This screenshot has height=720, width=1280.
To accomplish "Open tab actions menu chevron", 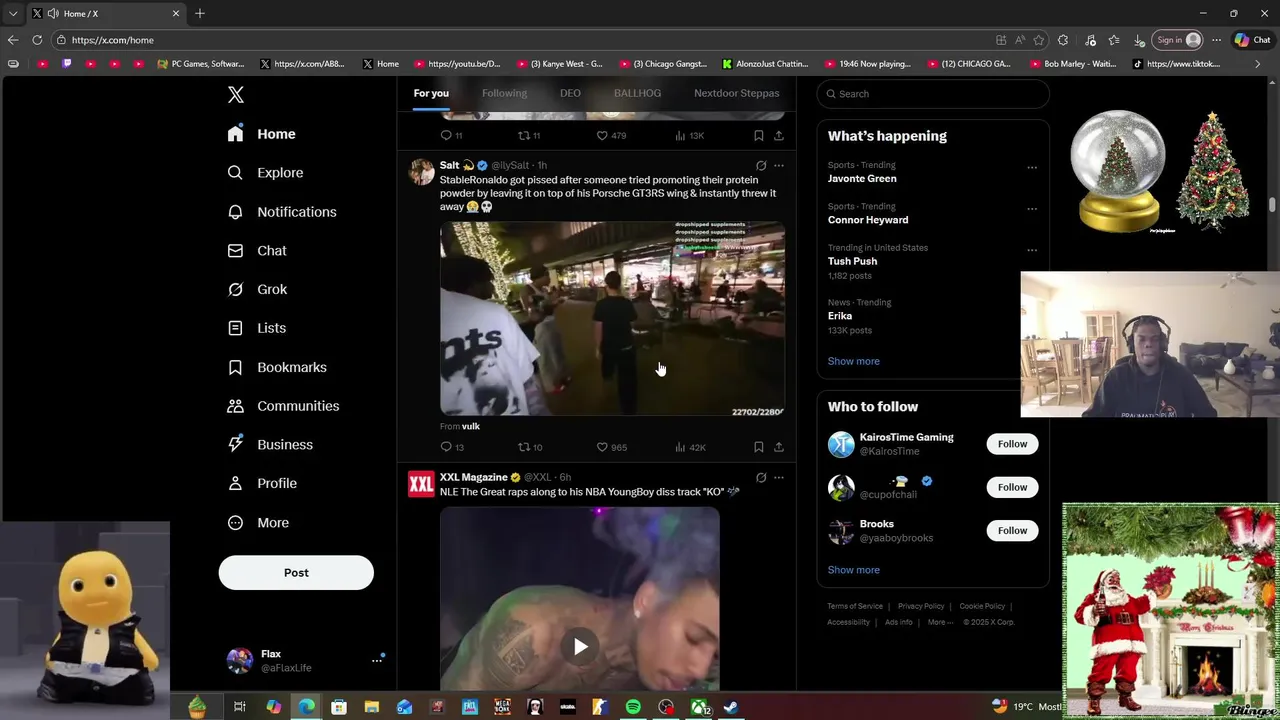I will coord(13,13).
